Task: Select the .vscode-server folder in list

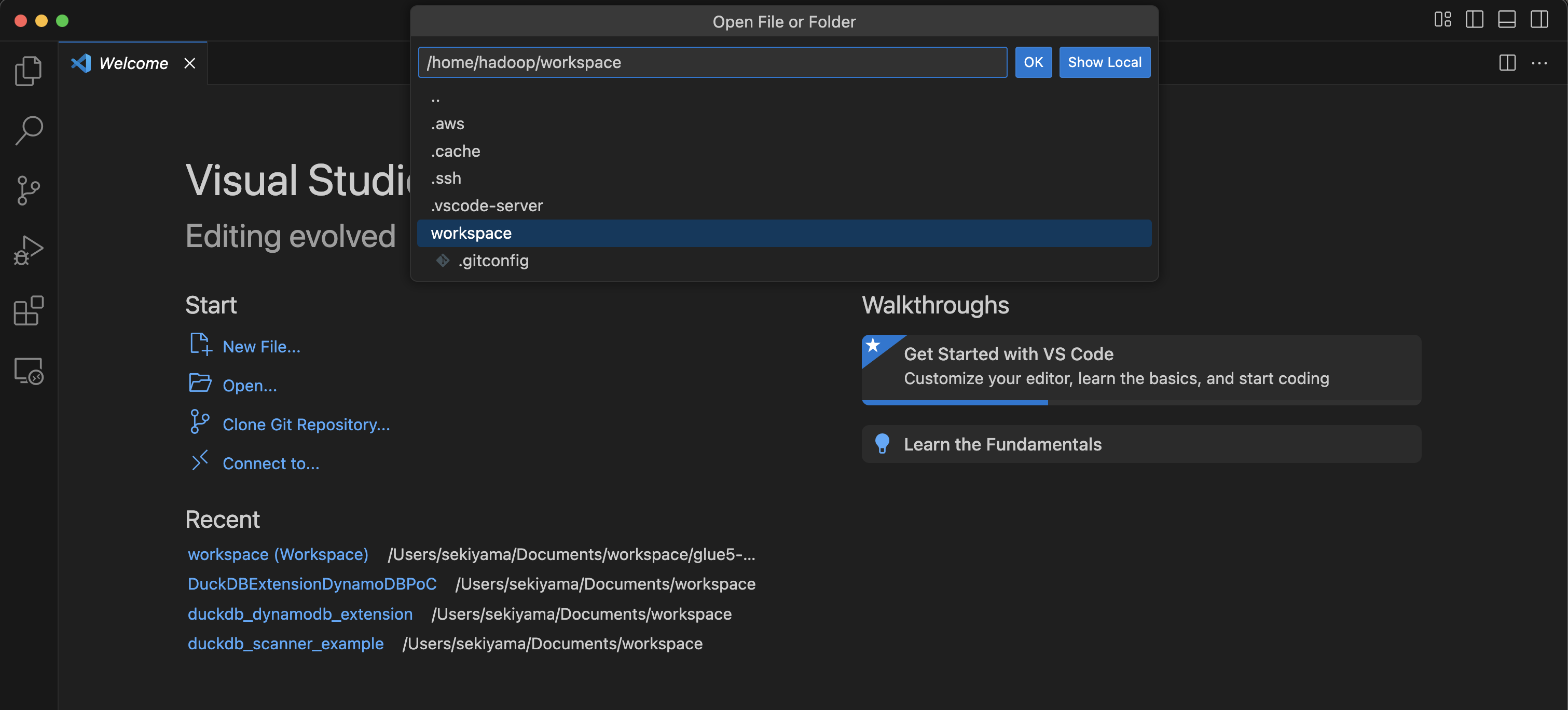Action: (487, 206)
